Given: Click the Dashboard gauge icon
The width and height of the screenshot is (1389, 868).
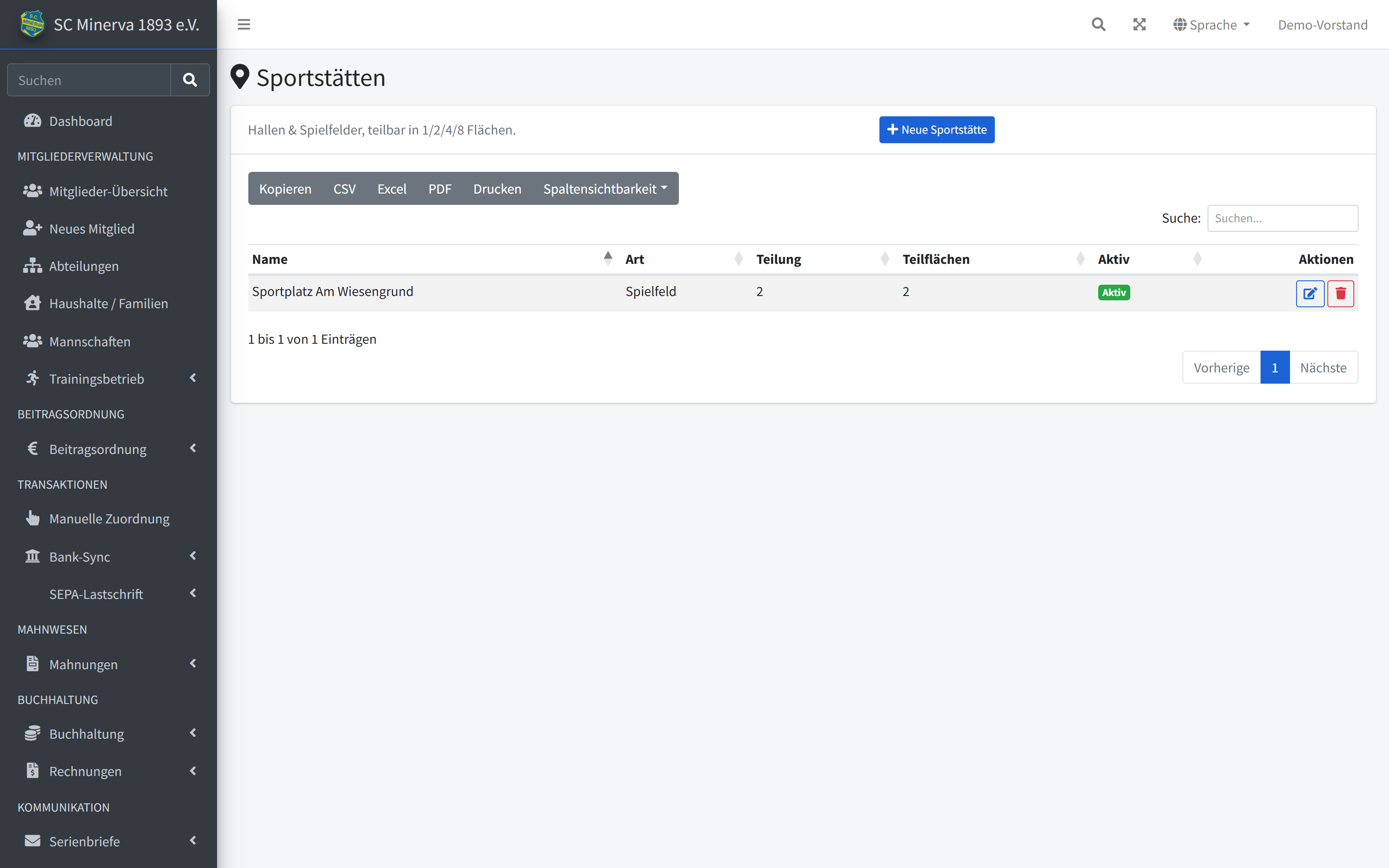Looking at the screenshot, I should coord(33,121).
